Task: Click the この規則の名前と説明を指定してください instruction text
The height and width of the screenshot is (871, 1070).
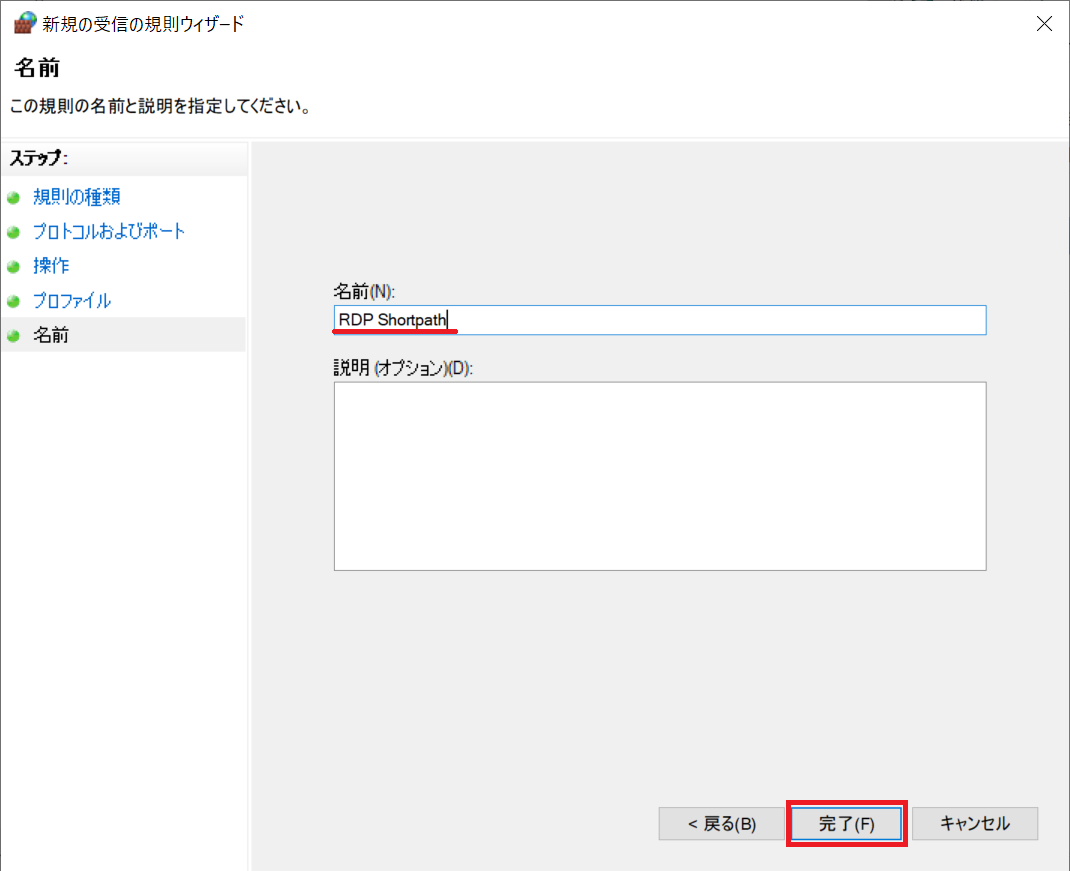Action: pyautogui.click(x=161, y=106)
